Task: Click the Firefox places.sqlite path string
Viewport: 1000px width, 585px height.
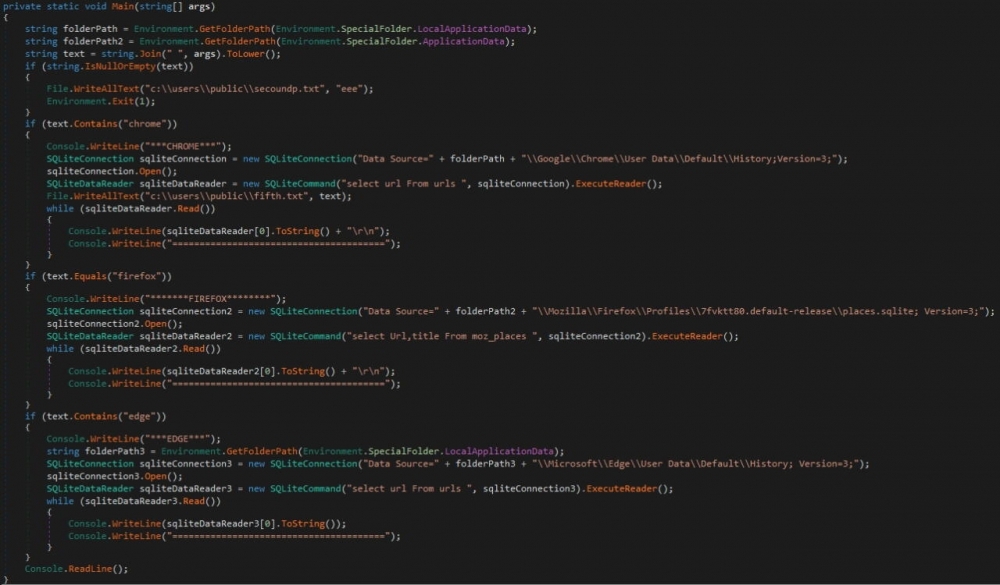Action: coord(761,311)
